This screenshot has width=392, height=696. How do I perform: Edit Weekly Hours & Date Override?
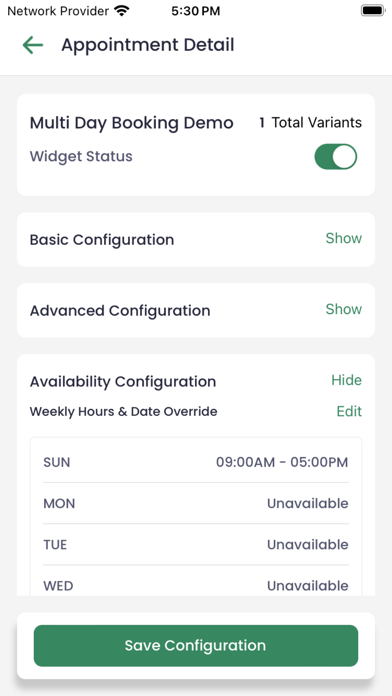pos(349,411)
